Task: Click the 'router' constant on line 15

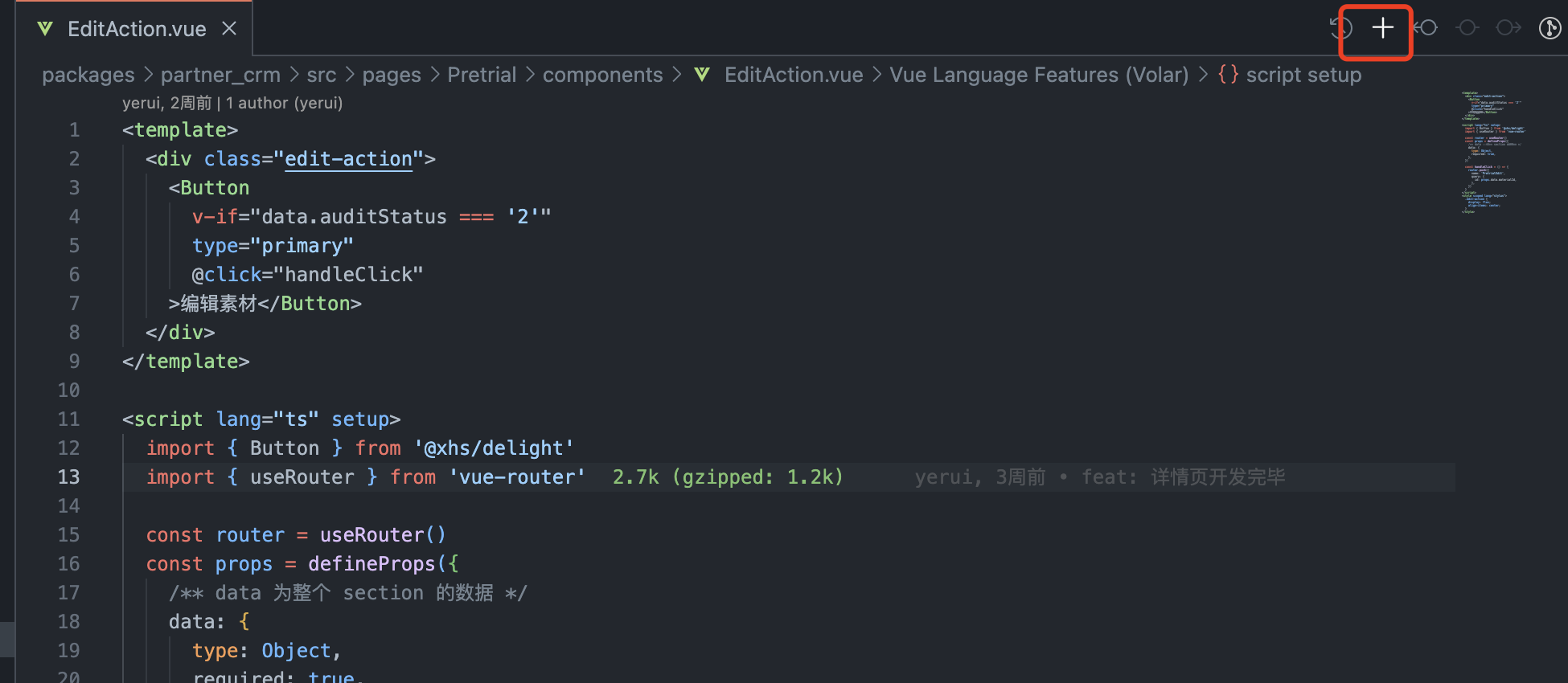Action: tap(250, 535)
